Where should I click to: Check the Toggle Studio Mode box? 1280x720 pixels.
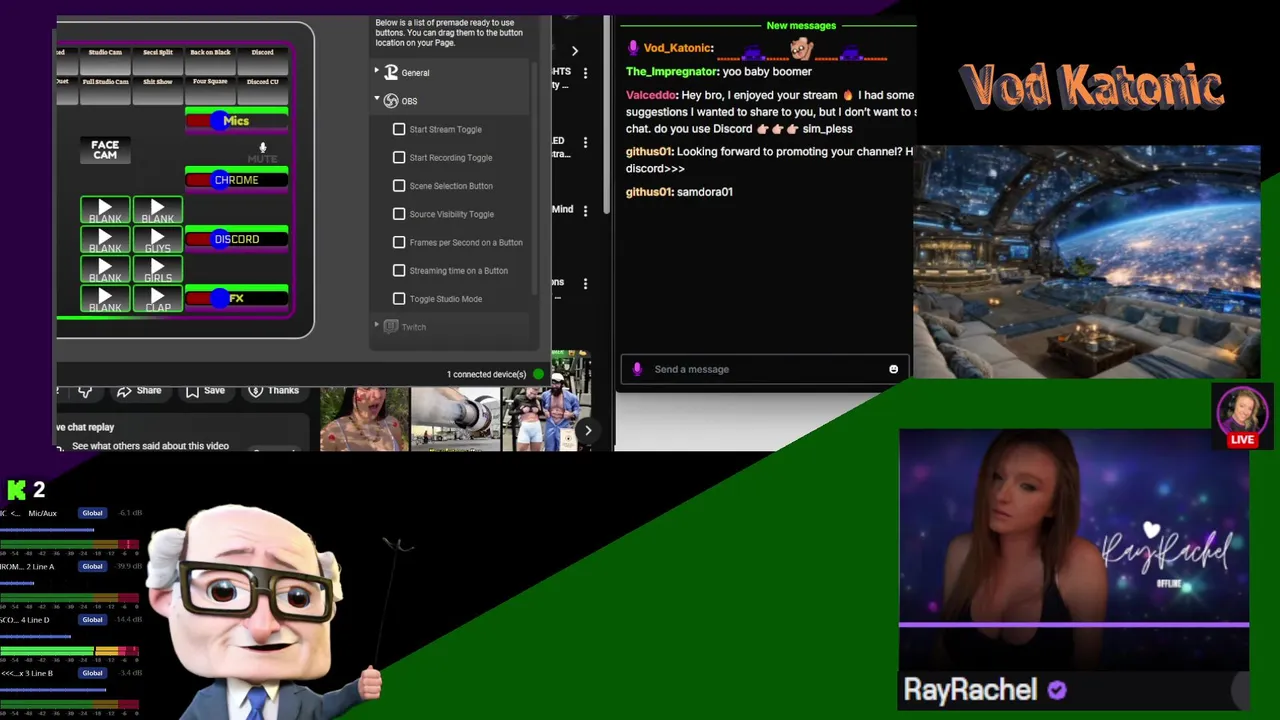click(x=399, y=298)
